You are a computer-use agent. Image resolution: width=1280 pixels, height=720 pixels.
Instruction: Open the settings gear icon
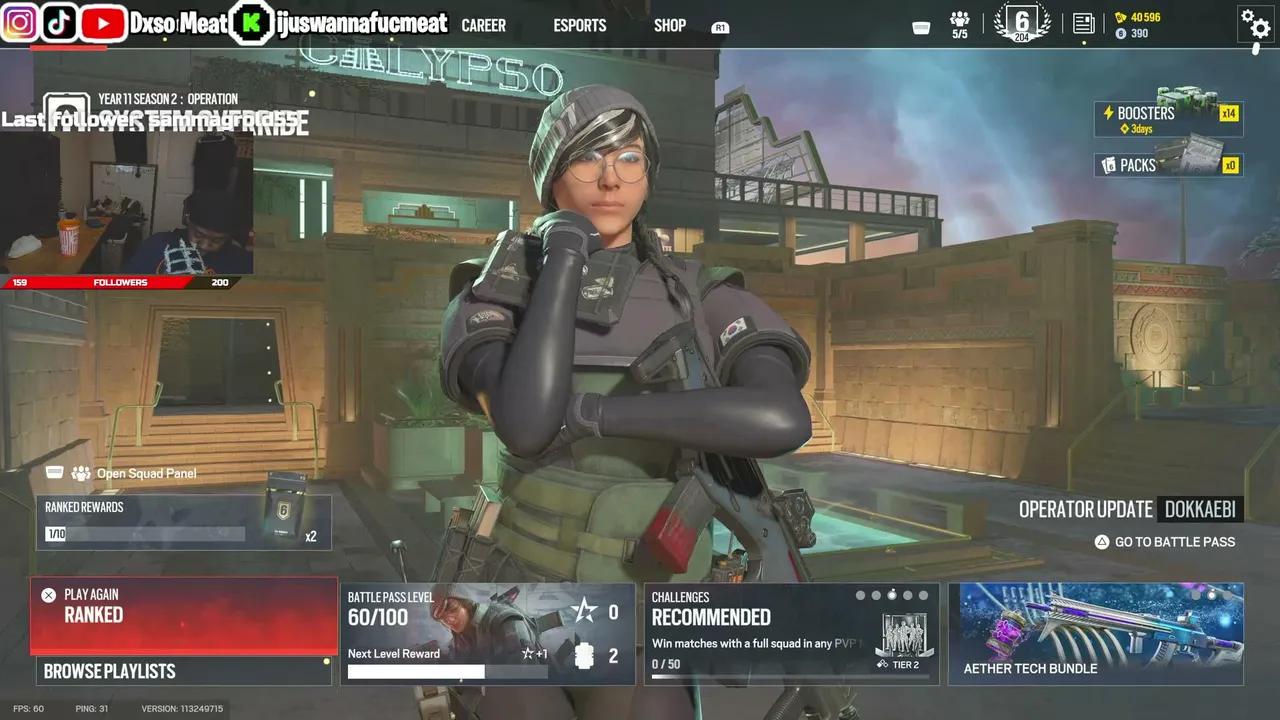click(1254, 23)
